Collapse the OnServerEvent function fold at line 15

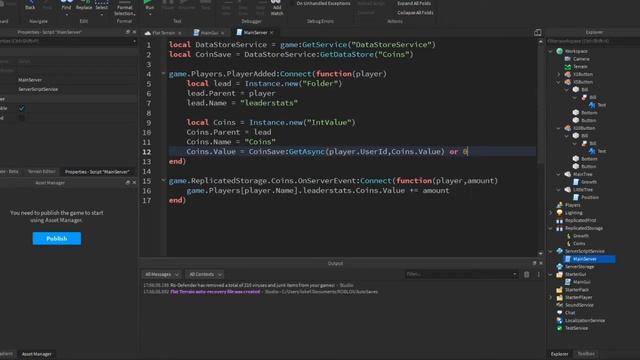[163, 180]
